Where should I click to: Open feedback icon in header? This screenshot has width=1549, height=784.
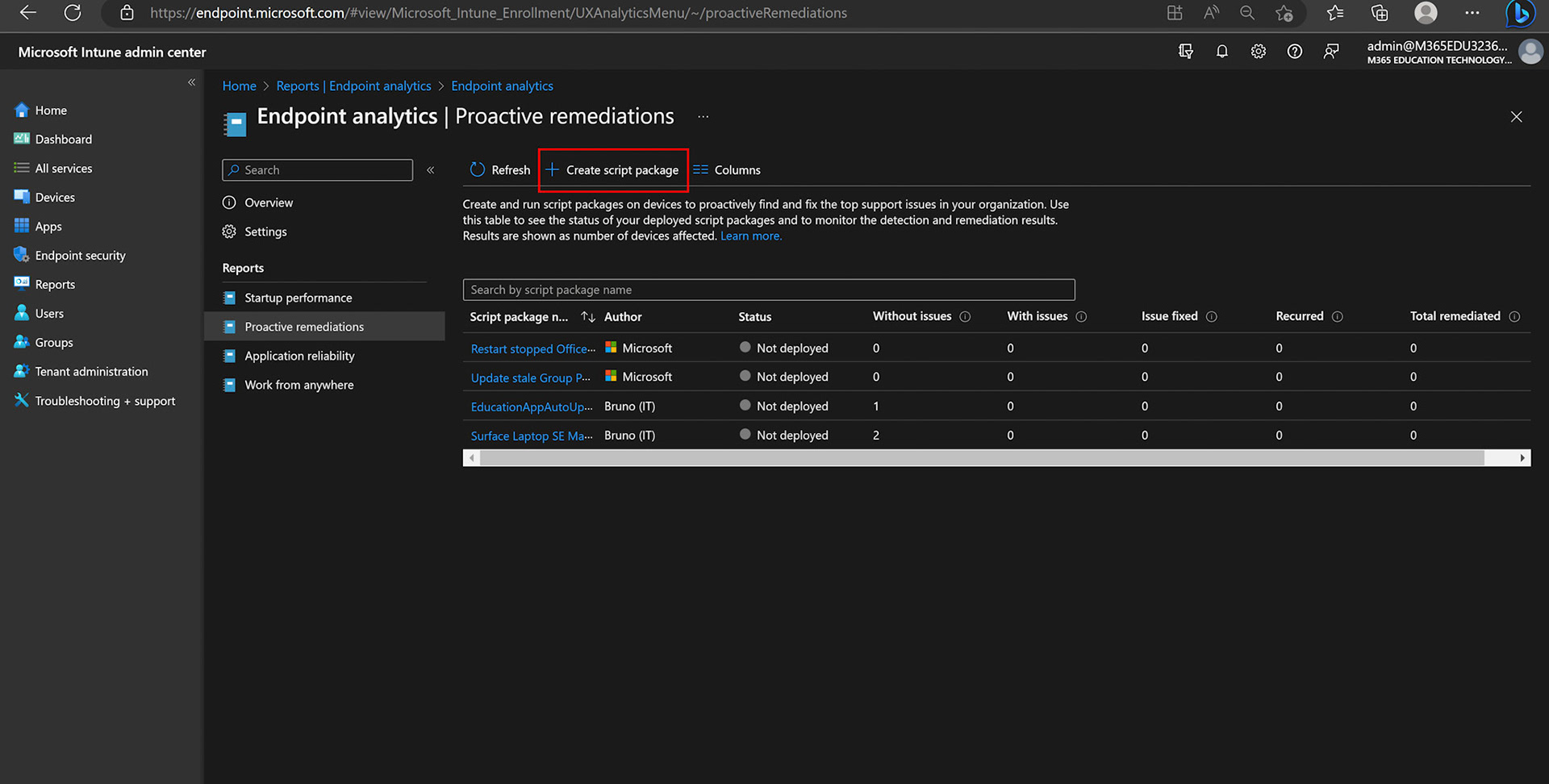pyautogui.click(x=1331, y=52)
